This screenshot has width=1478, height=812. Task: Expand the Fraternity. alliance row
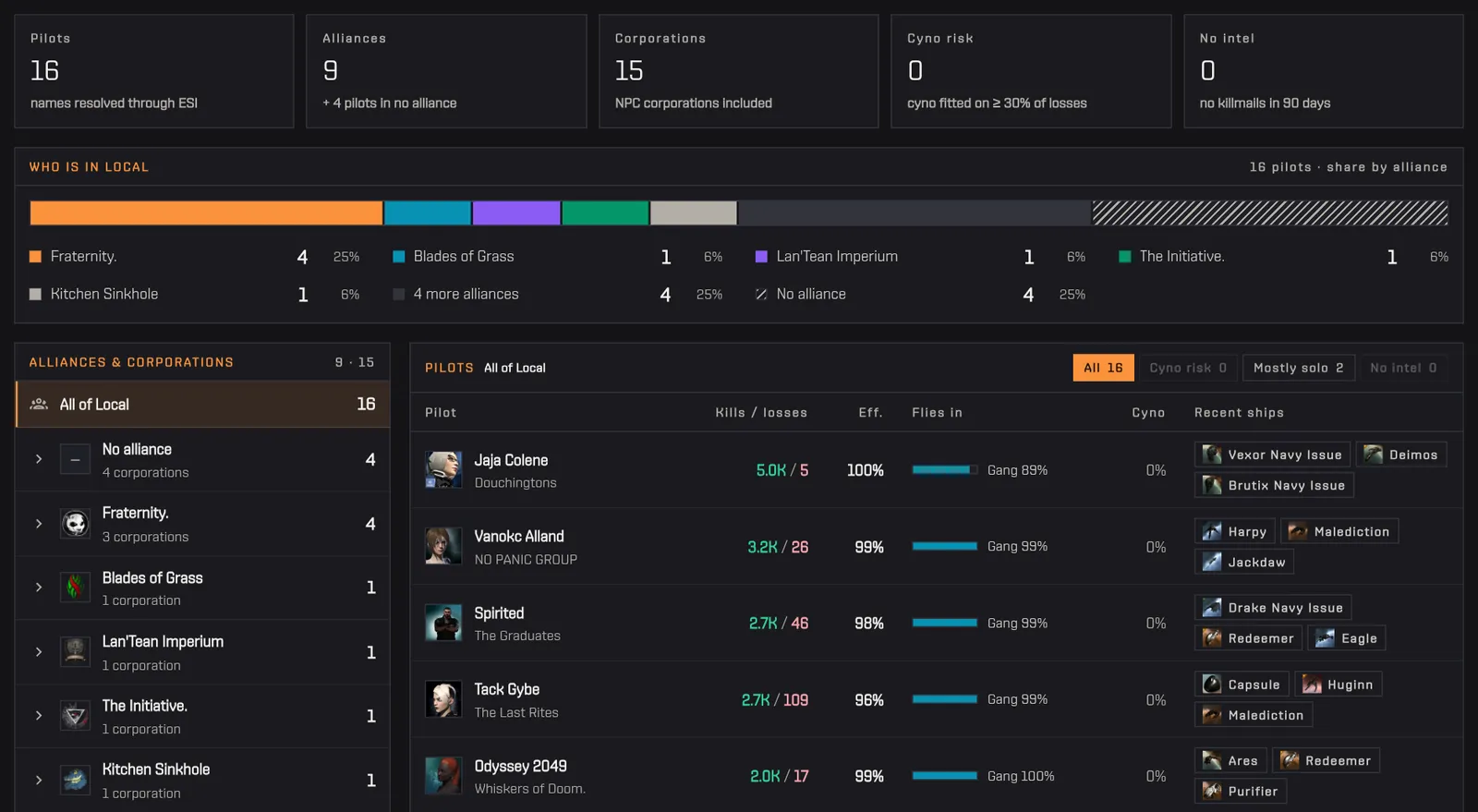pos(39,524)
